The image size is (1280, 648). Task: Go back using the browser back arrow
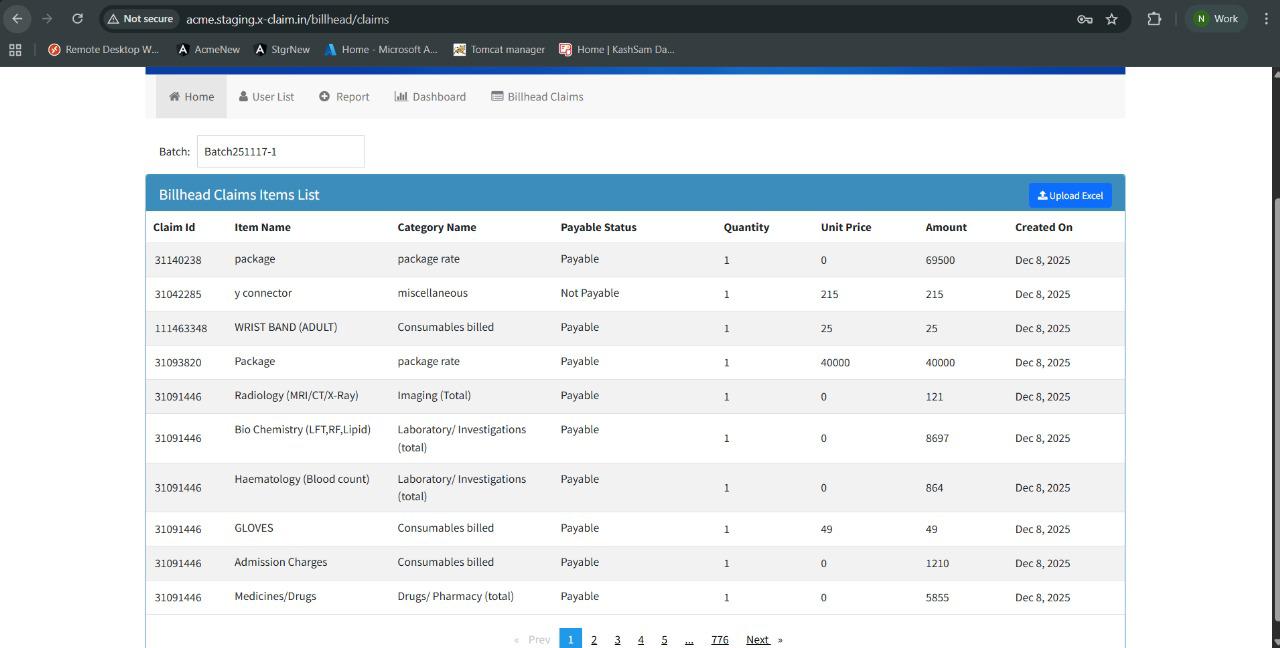pos(18,19)
